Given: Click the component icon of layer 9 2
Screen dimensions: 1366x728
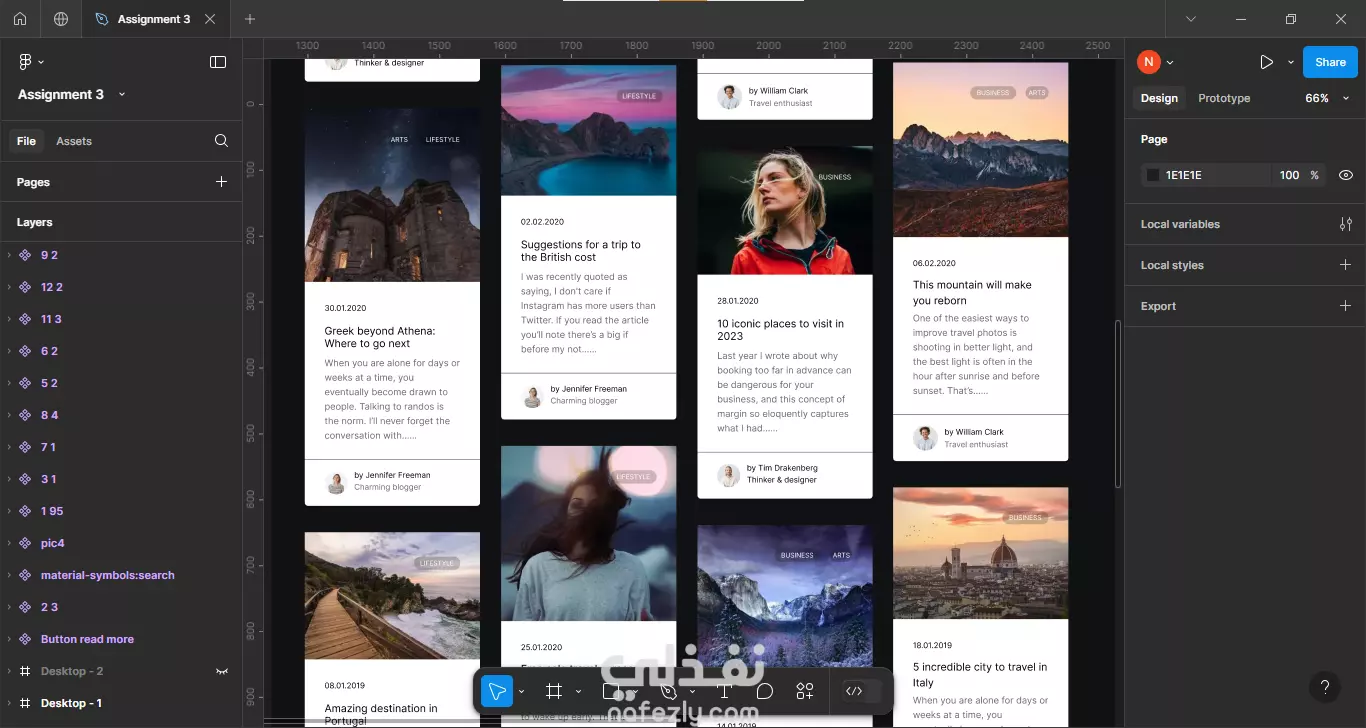Looking at the screenshot, I should coord(26,255).
